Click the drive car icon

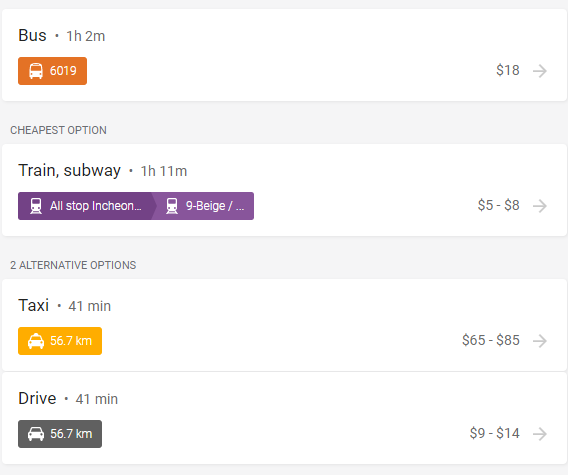tap(36, 434)
